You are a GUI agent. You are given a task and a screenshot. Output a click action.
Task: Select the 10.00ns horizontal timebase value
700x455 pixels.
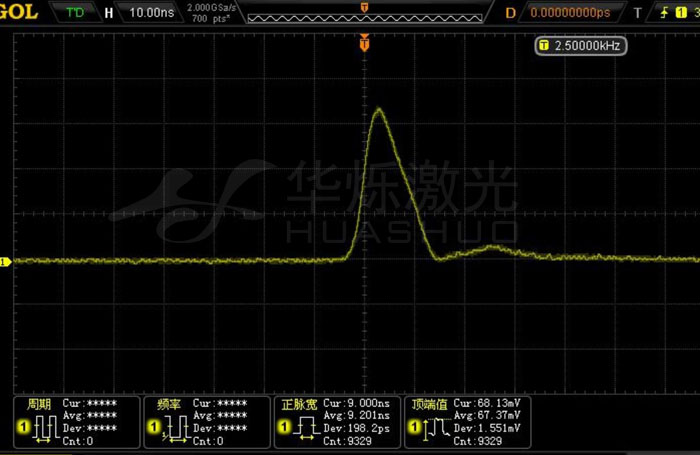[150, 13]
